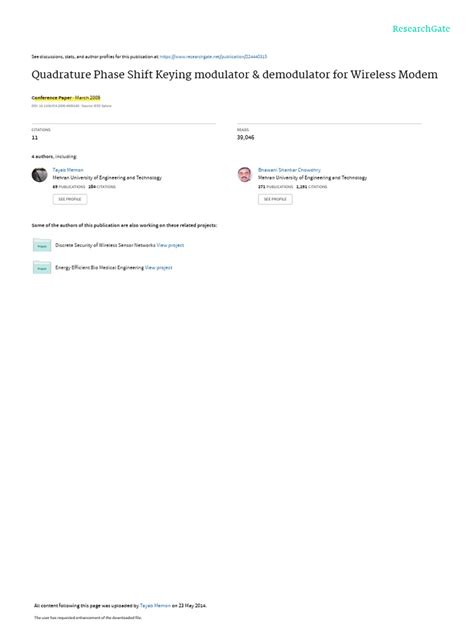Click the Project icon beside Discrete Security
This screenshot has height=632, width=474.
coord(42,245)
